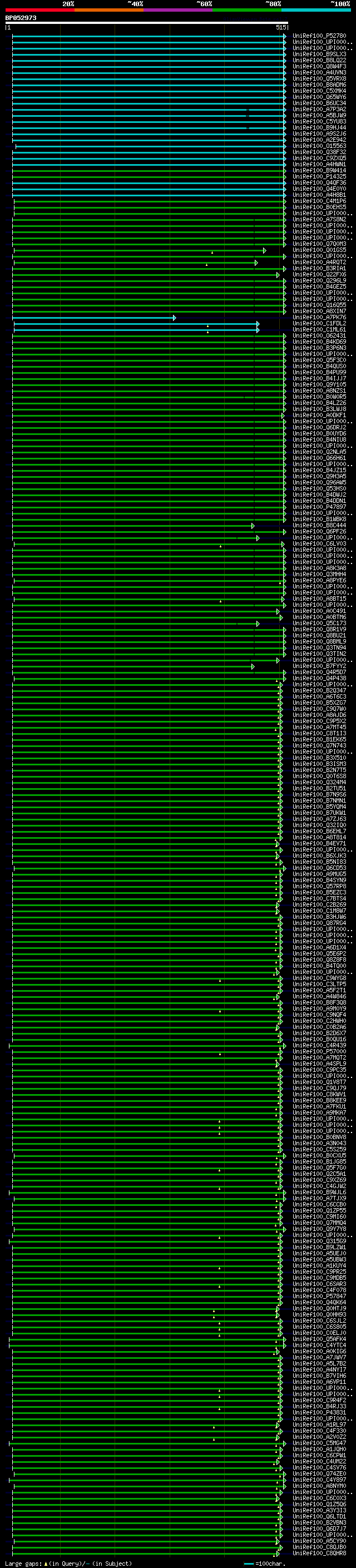Image resolution: width=356 pixels, height=1568 pixels.
Task: Select hit label UniRef100_C4M1P6
Action: pyautogui.click(x=319, y=201)
